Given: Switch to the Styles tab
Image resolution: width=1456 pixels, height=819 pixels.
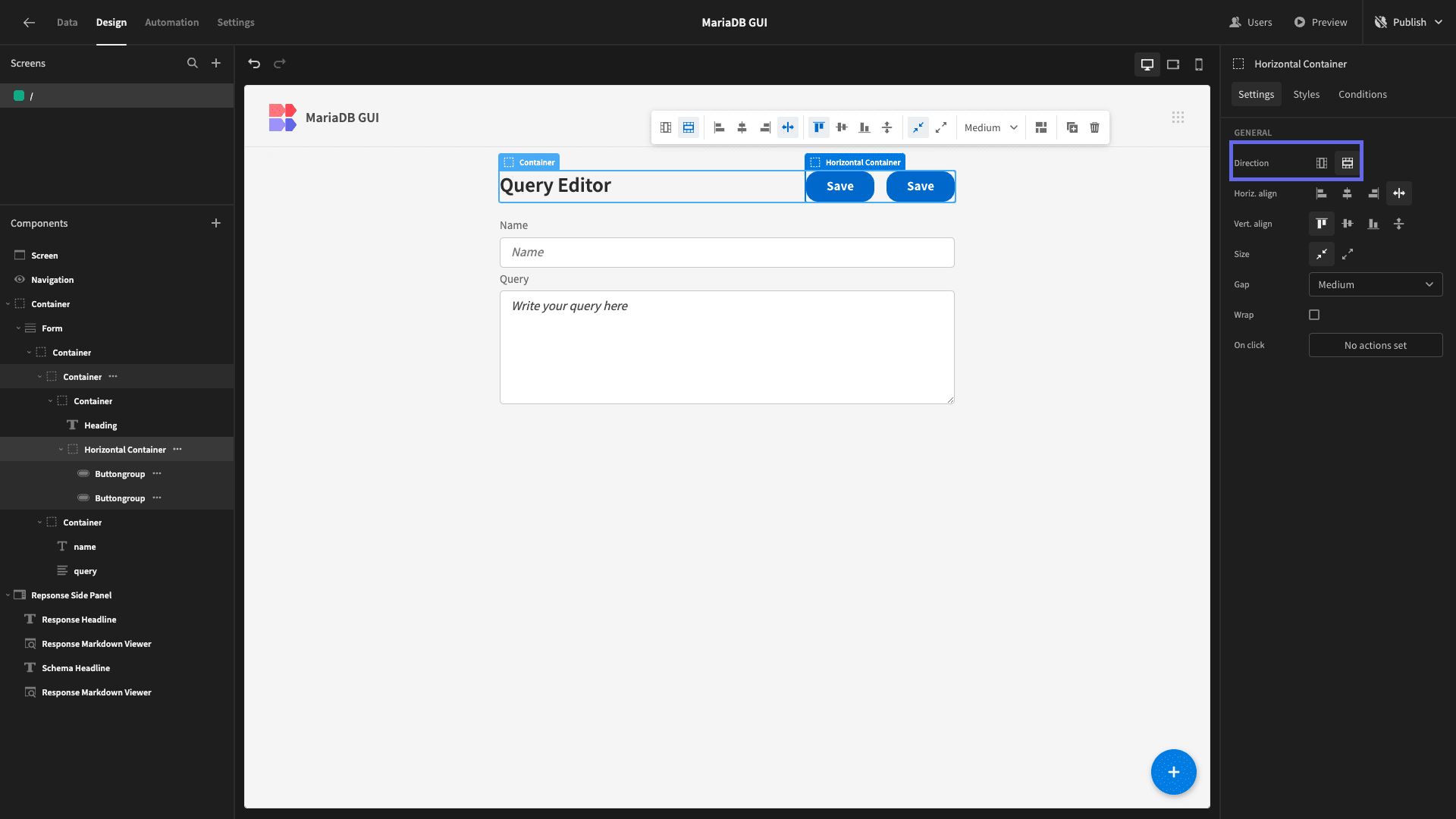Looking at the screenshot, I should pyautogui.click(x=1306, y=95).
